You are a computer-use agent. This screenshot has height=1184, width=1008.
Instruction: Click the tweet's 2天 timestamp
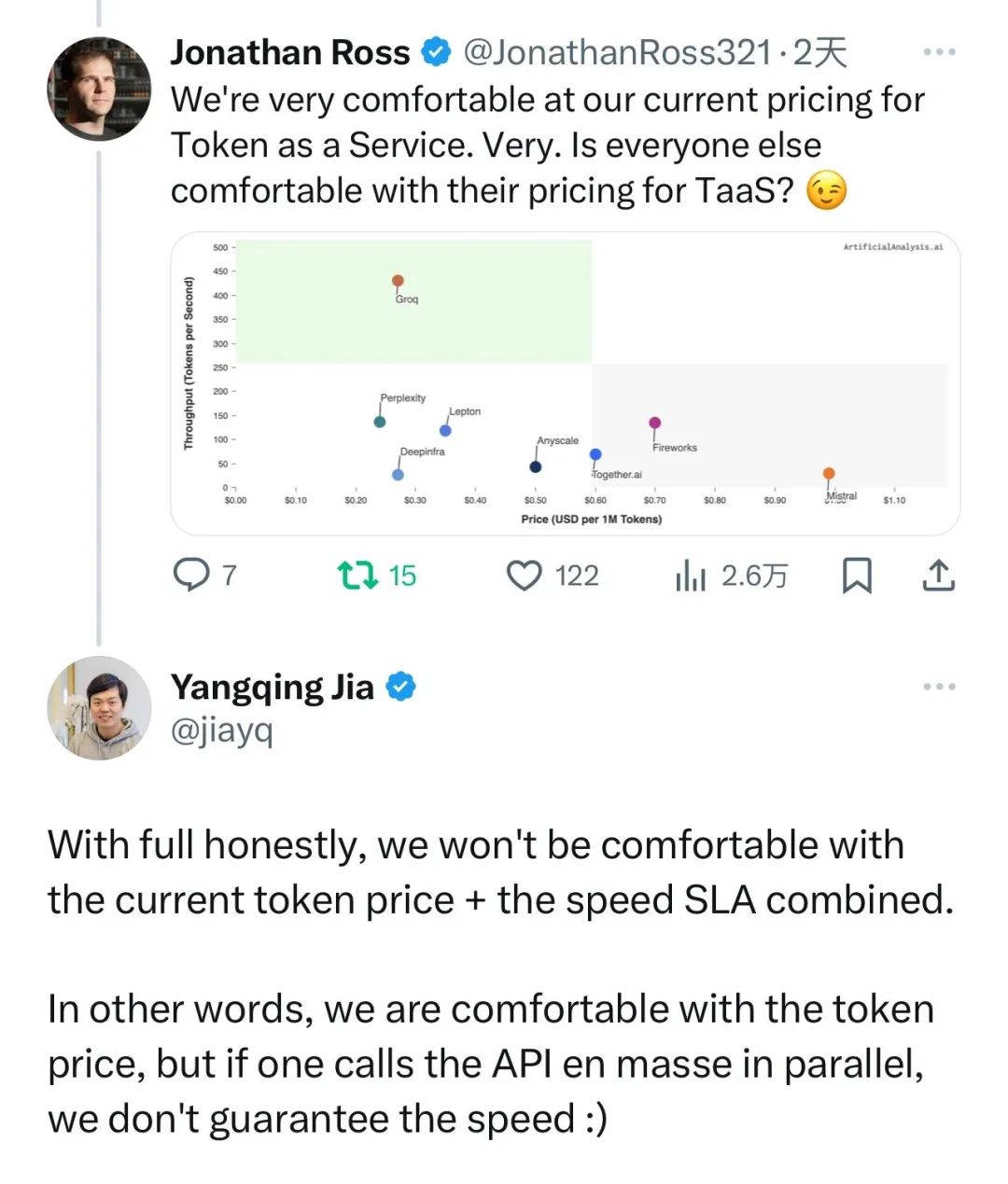pos(820,52)
